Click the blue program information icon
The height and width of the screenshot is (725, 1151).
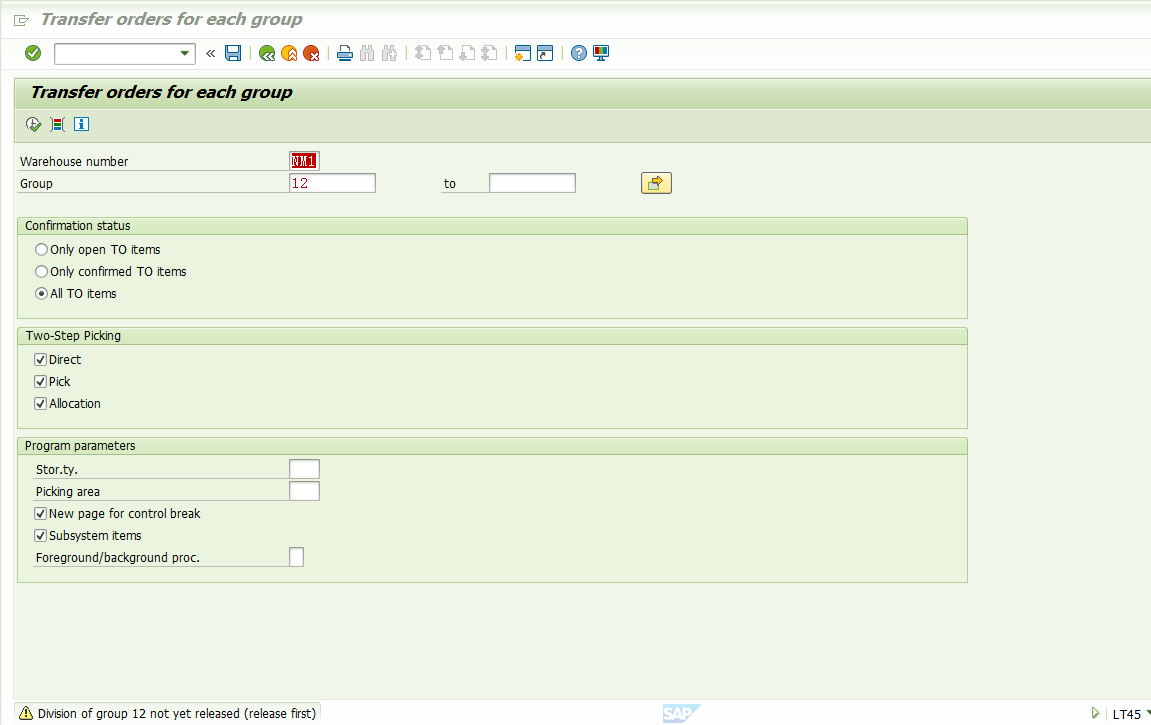[81, 124]
